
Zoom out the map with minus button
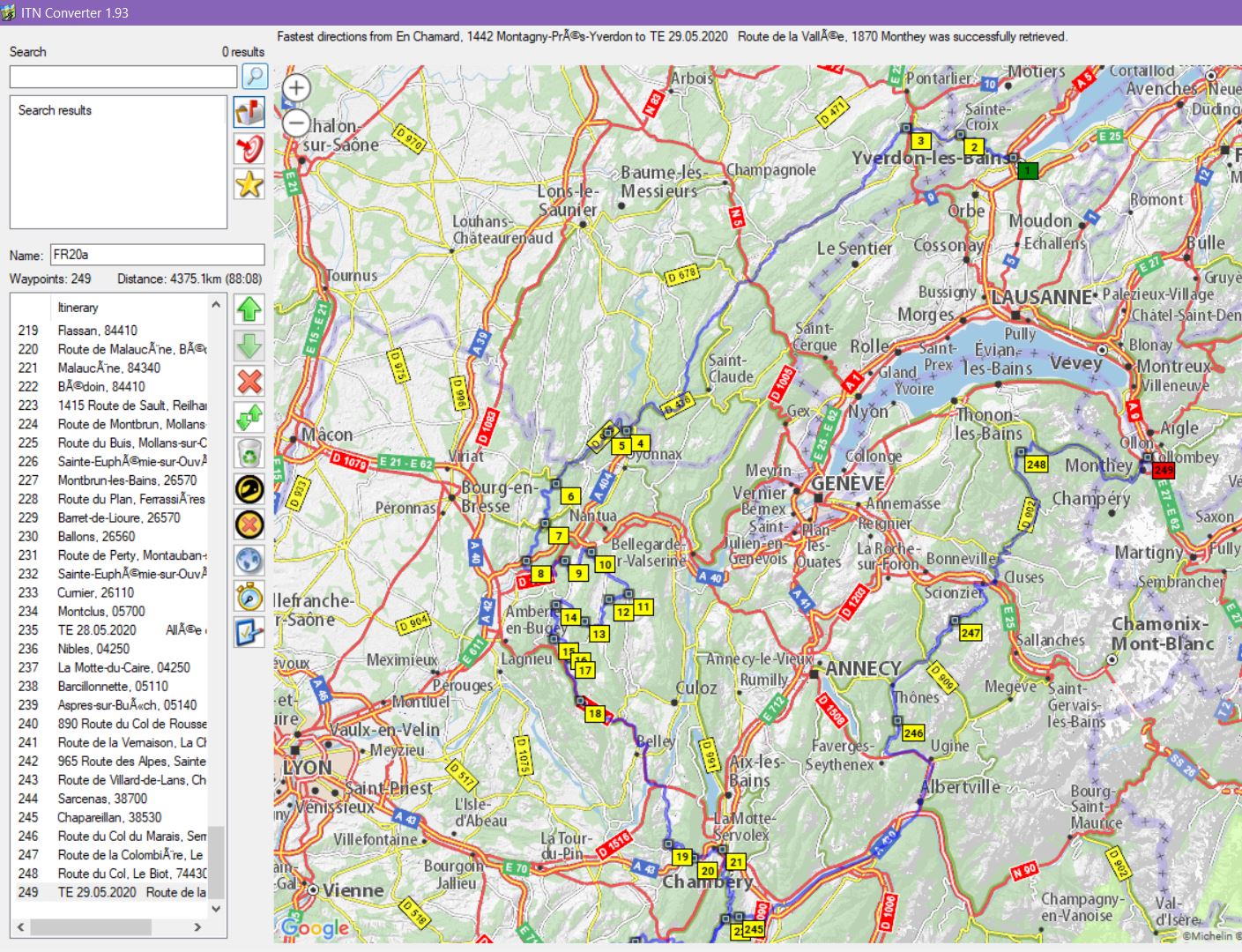pos(296,123)
